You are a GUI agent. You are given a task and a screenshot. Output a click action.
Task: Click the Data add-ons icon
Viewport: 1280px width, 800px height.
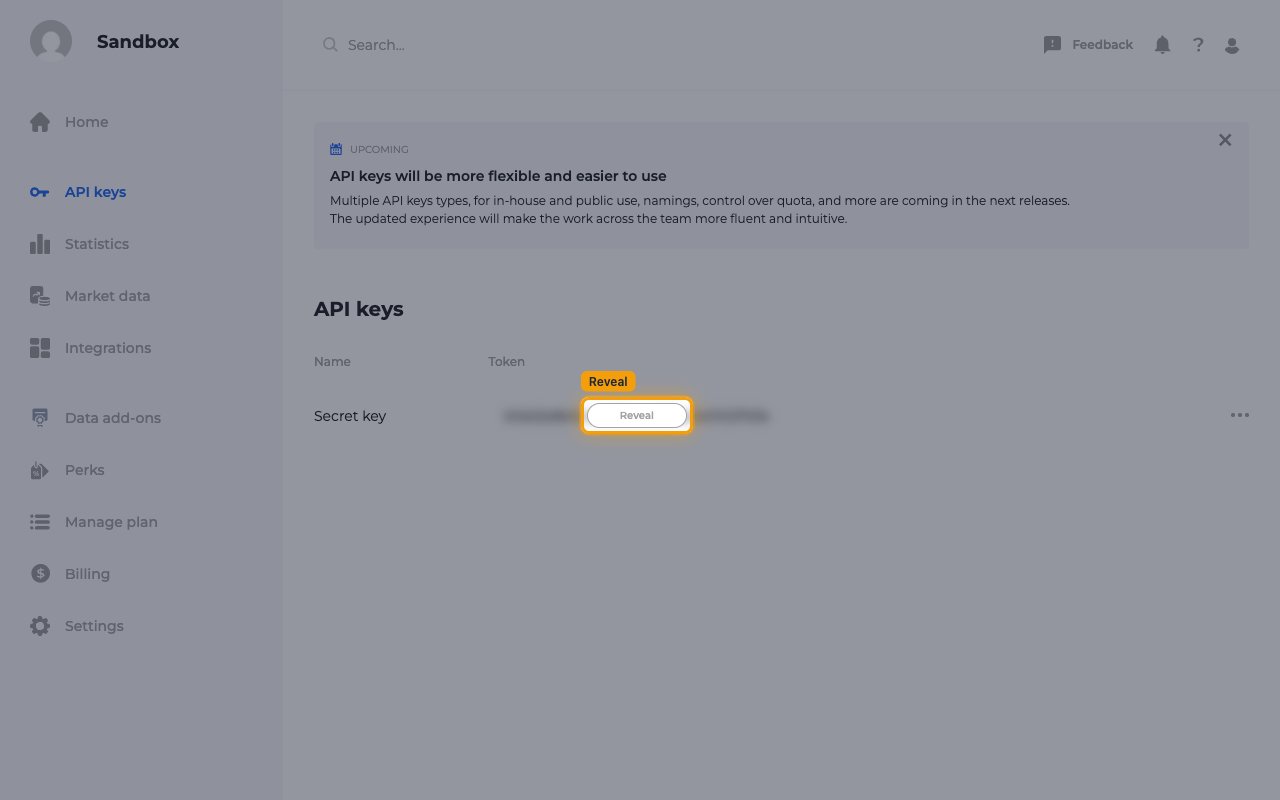click(x=40, y=418)
